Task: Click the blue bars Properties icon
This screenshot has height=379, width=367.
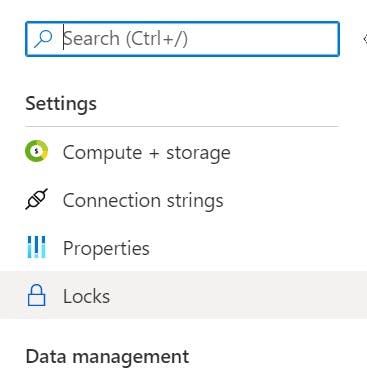Action: (36, 247)
